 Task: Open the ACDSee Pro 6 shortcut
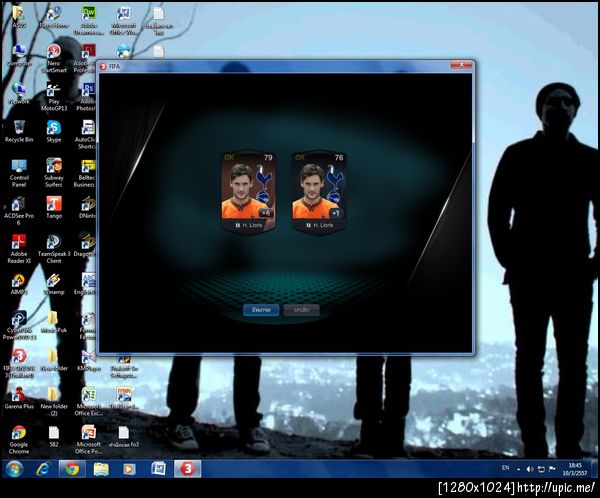pos(19,211)
